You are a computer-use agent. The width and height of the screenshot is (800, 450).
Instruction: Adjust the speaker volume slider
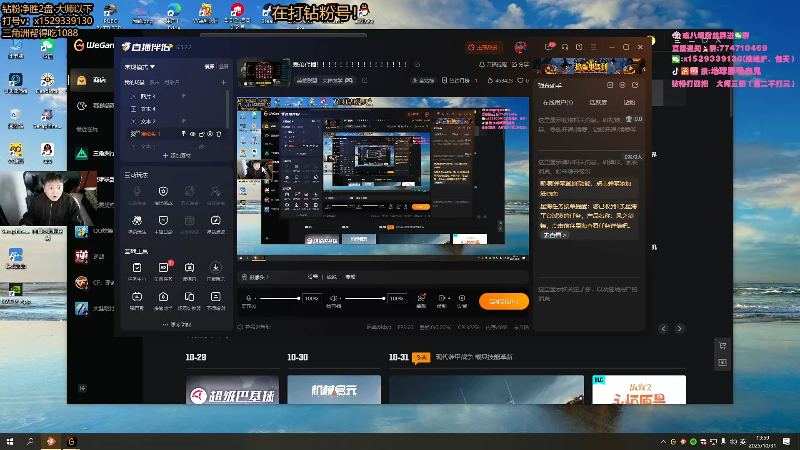tap(364, 298)
